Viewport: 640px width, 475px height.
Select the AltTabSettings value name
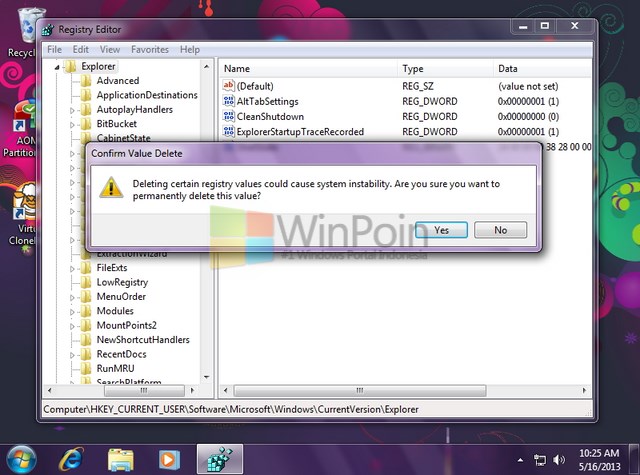coord(268,101)
